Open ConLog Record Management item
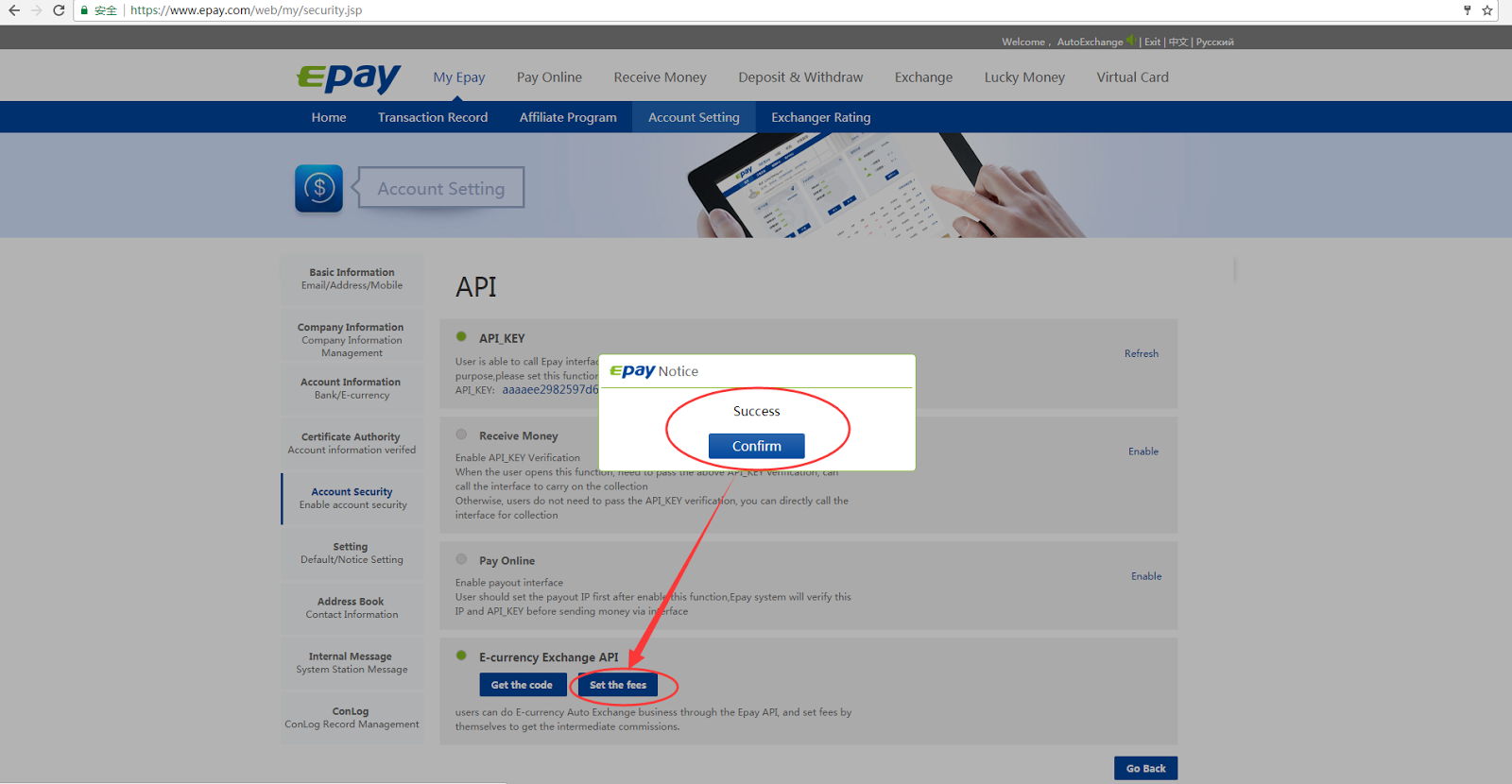The width and height of the screenshot is (1512, 784). (x=352, y=717)
